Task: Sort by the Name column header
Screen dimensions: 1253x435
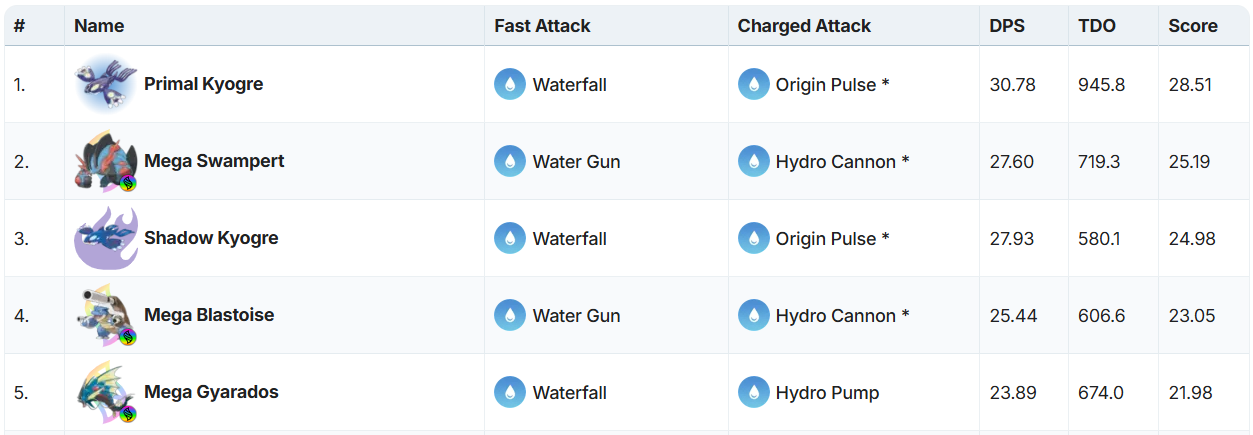Action: tap(99, 26)
